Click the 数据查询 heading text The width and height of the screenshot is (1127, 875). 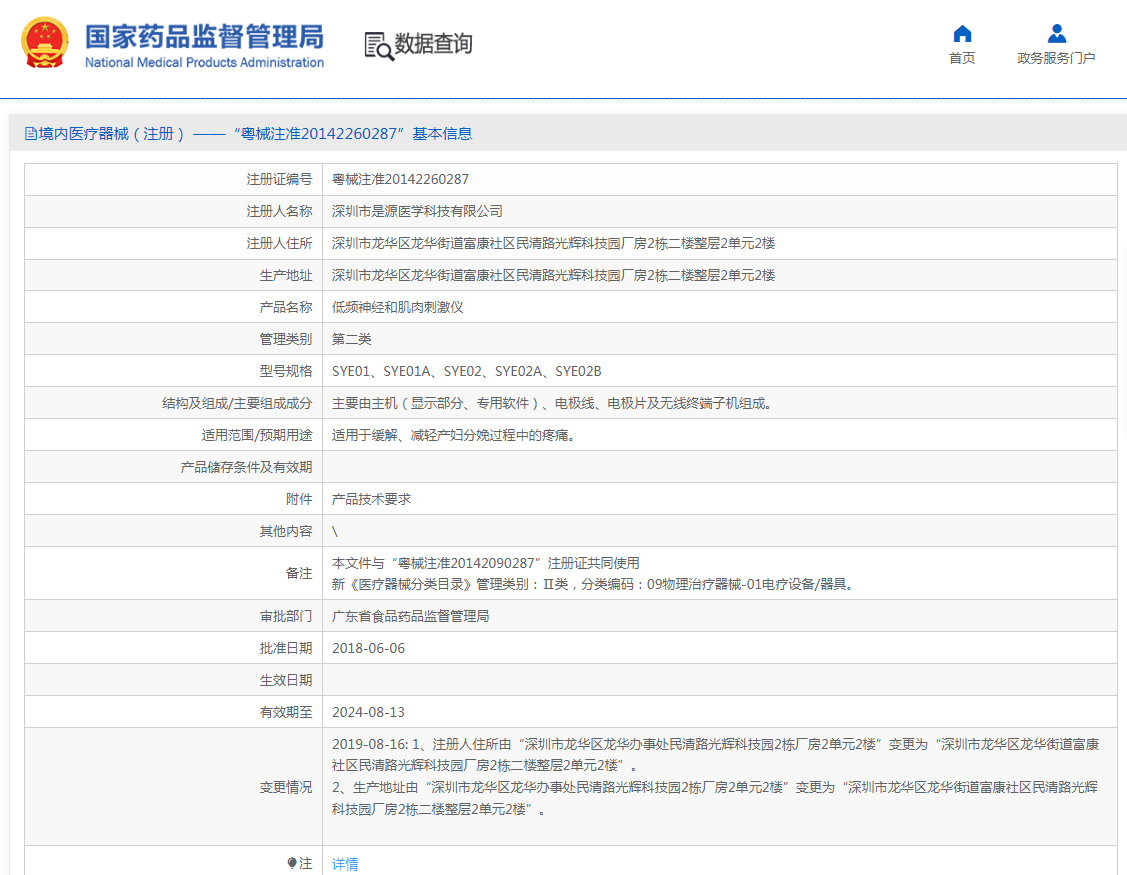pos(433,44)
